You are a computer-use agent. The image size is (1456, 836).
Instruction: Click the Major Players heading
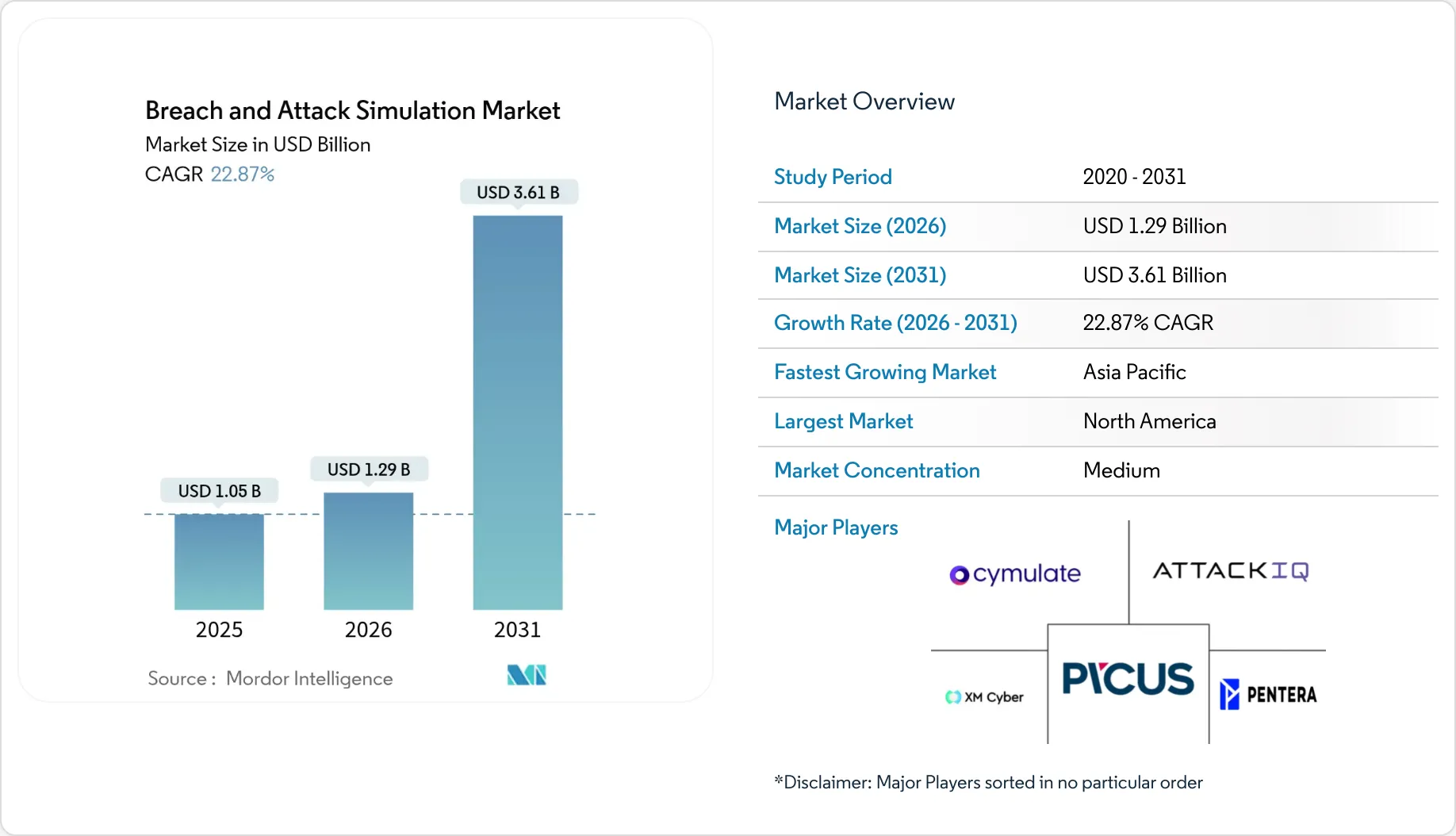pyautogui.click(x=836, y=527)
